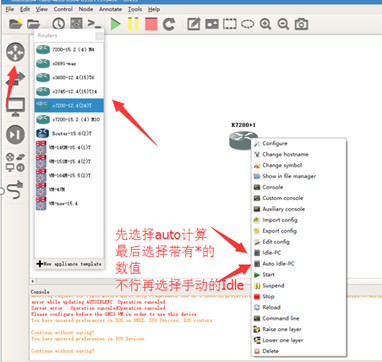Suspend all nodes with yellow pause icon
Viewport: 382px width, 362px height.
click(x=133, y=24)
